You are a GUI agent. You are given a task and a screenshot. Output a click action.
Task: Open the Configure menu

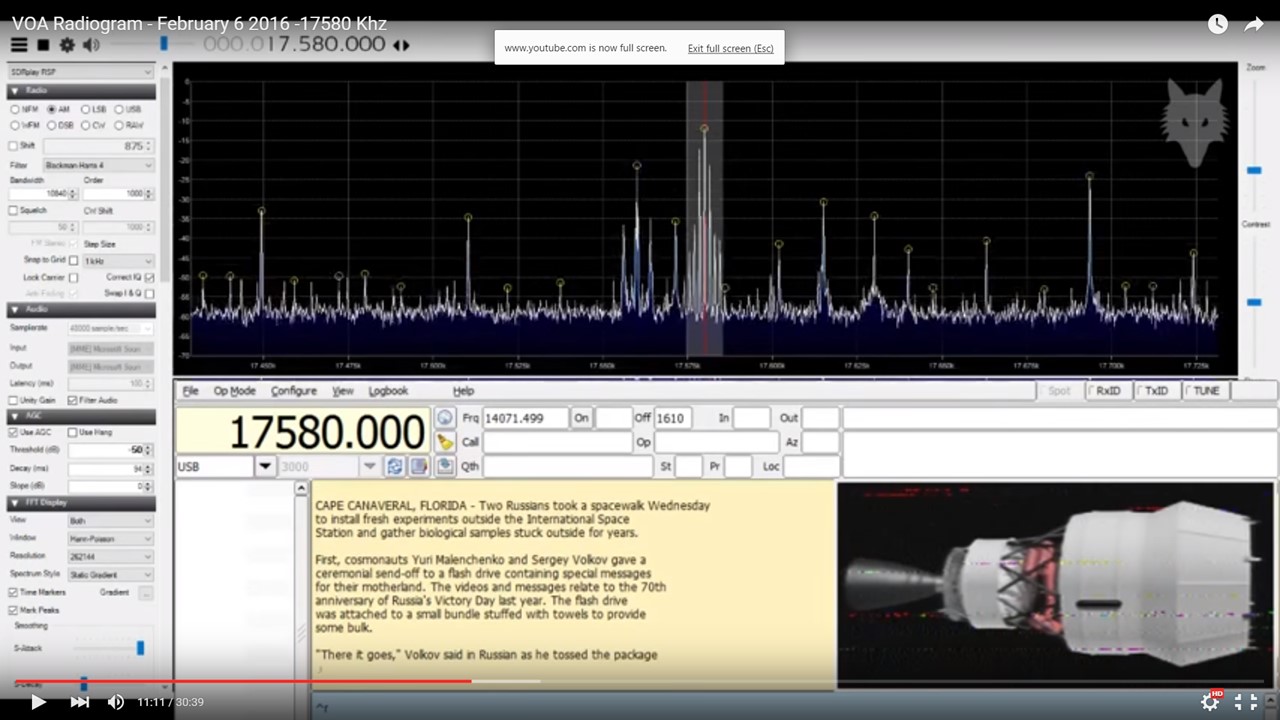[x=294, y=391]
